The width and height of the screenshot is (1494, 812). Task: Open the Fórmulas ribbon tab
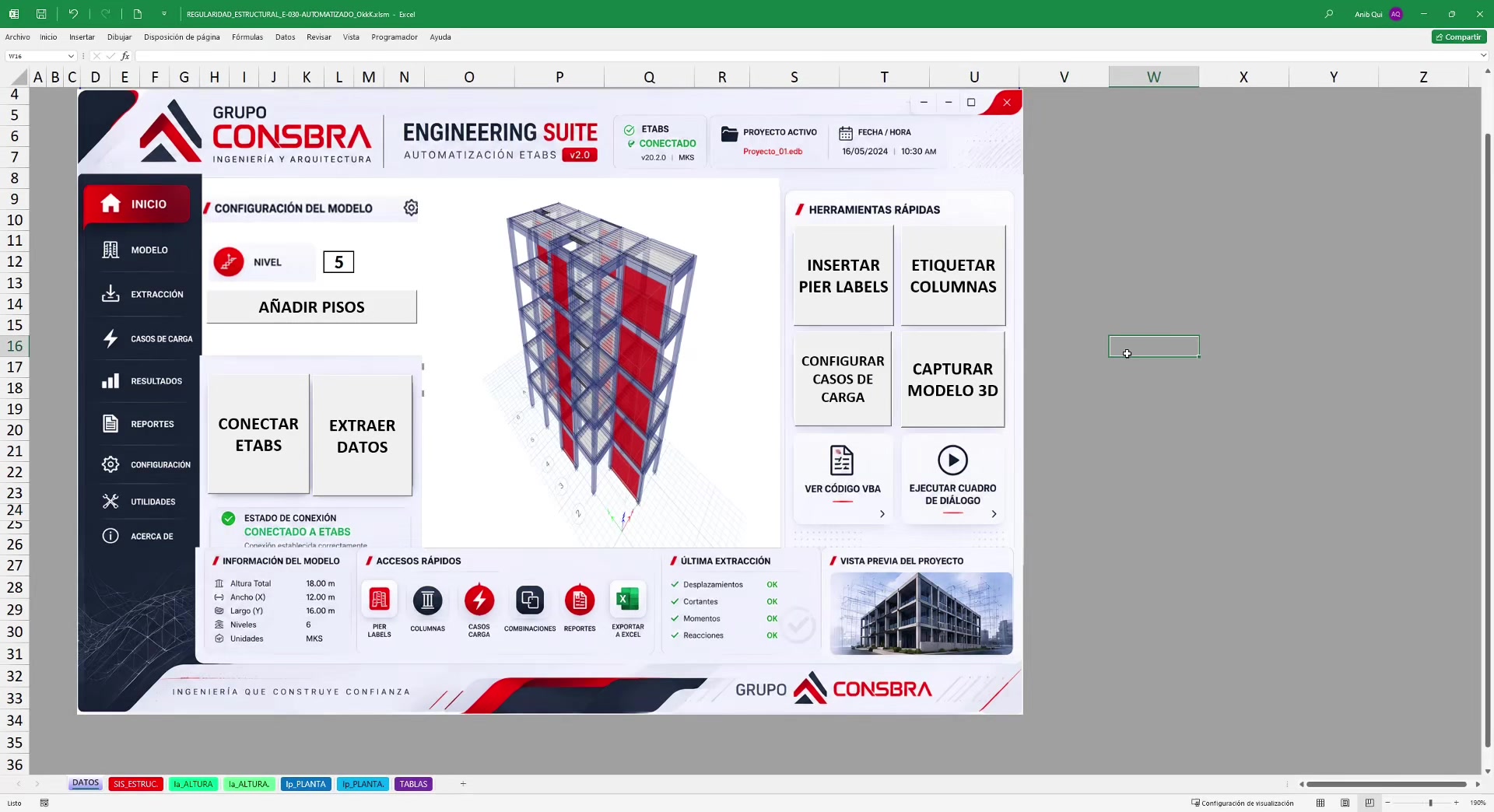pos(247,37)
